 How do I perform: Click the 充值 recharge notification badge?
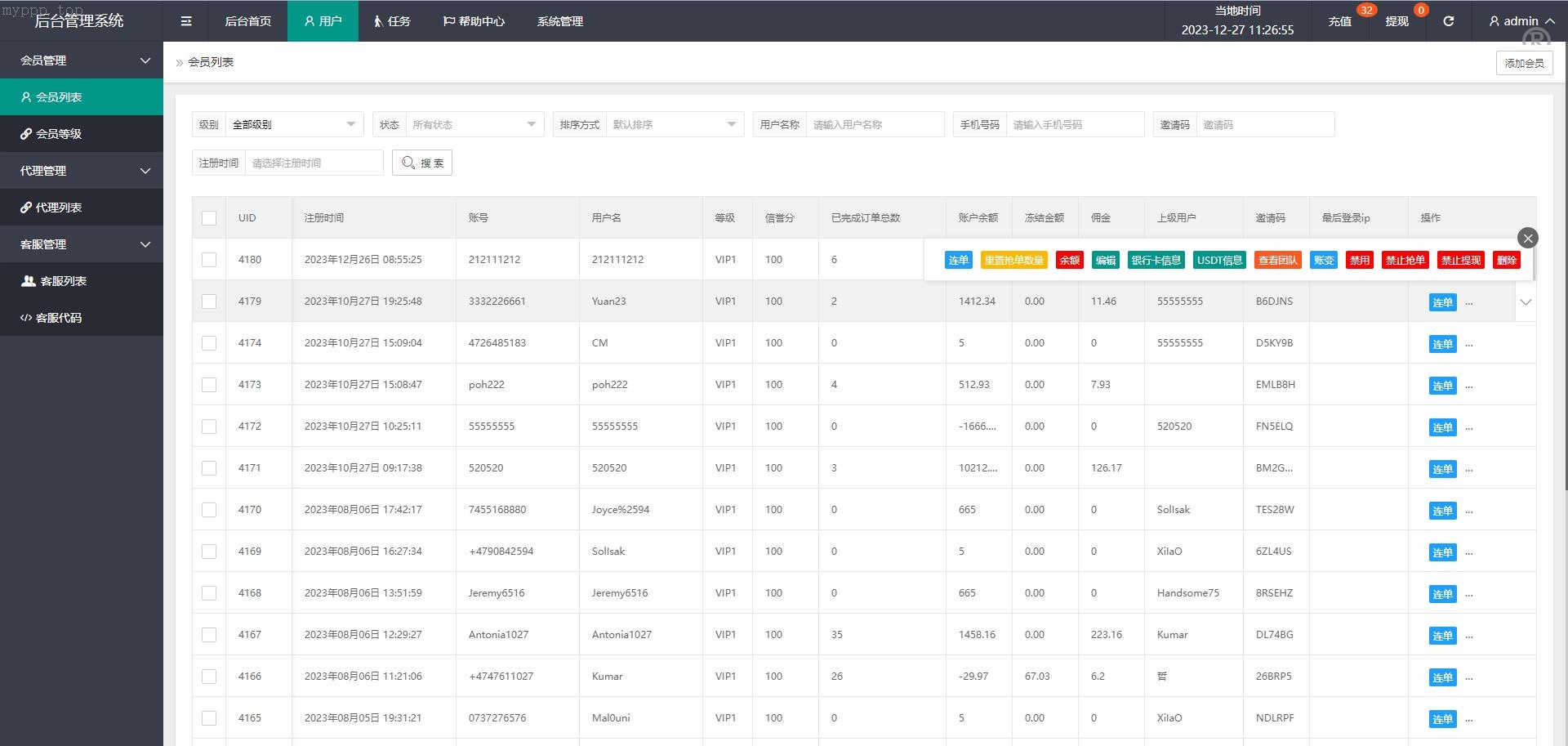click(1365, 11)
